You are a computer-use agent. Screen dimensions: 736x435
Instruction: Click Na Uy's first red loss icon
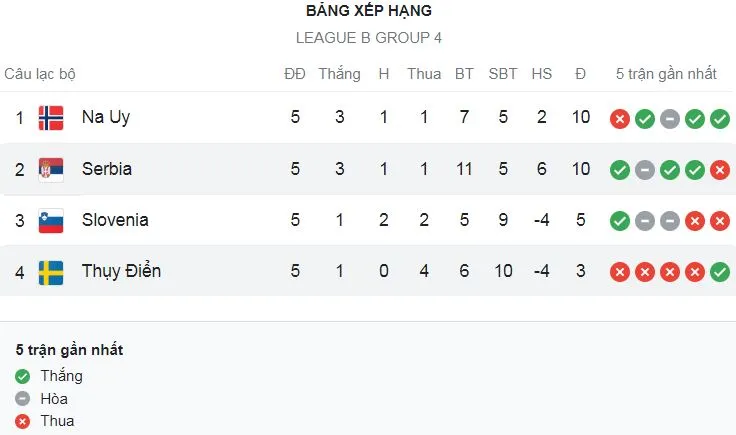tap(620, 119)
